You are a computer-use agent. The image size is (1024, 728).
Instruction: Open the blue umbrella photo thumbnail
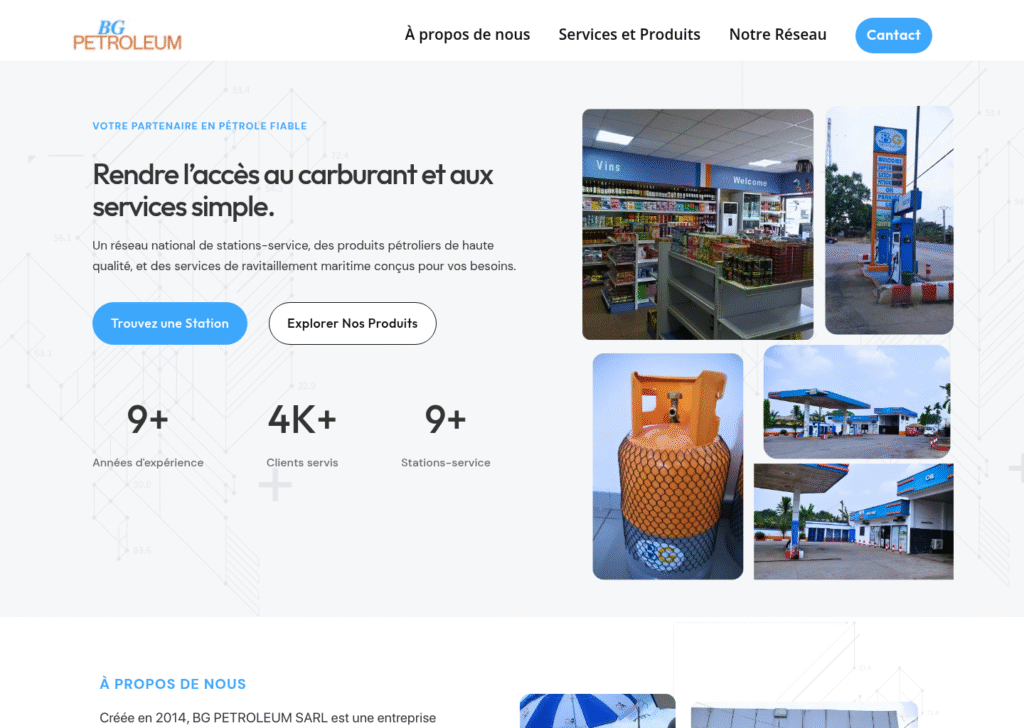[x=598, y=711]
